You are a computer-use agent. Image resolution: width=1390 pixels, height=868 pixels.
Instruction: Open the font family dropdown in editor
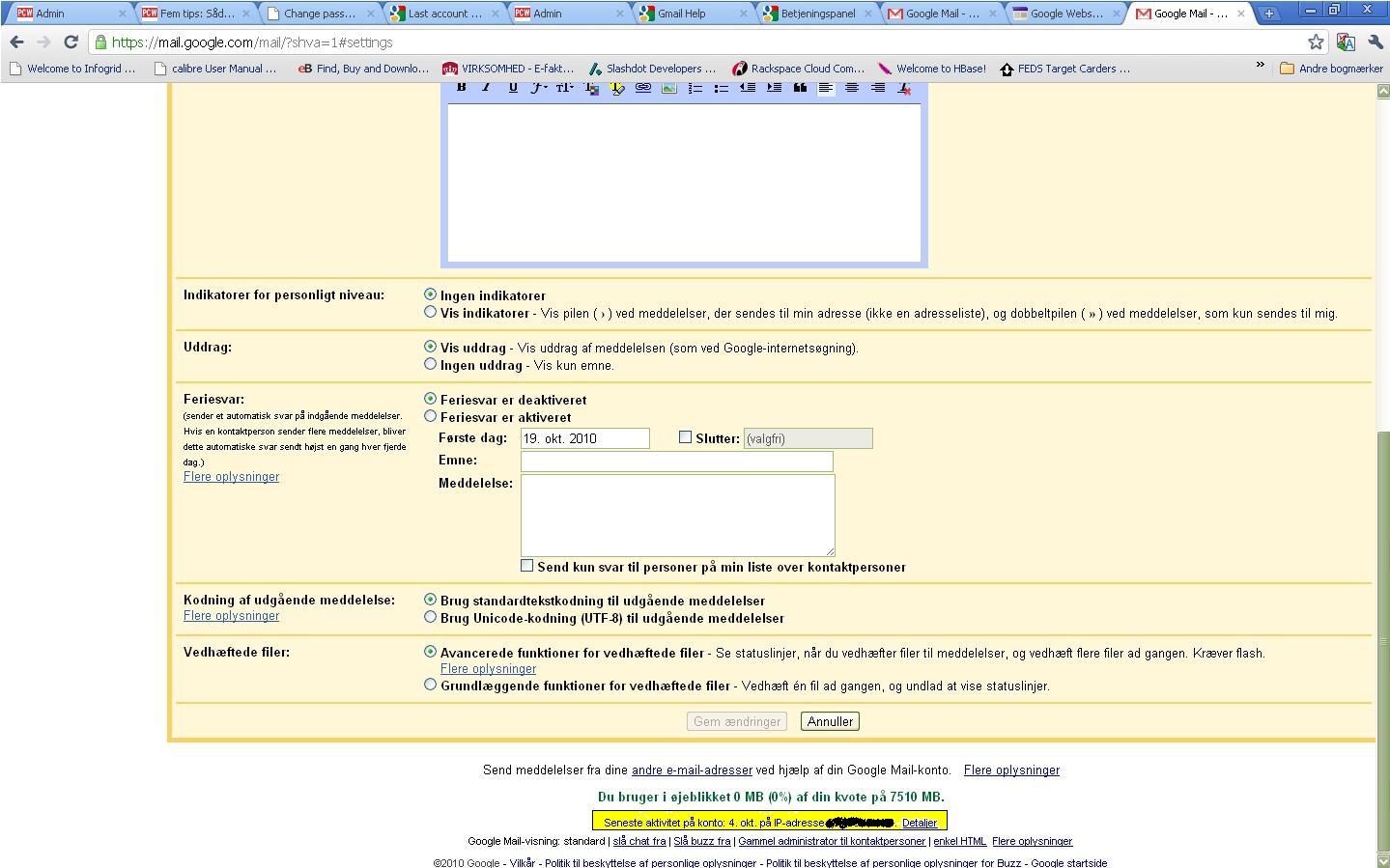pyautogui.click(x=539, y=88)
